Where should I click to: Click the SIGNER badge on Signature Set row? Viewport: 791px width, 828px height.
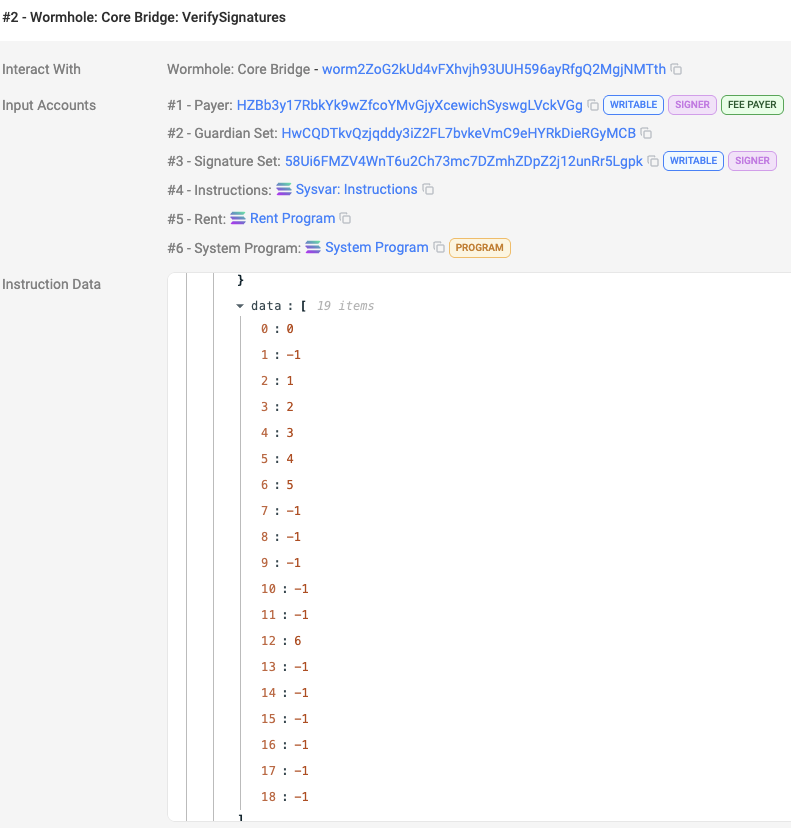click(752, 161)
